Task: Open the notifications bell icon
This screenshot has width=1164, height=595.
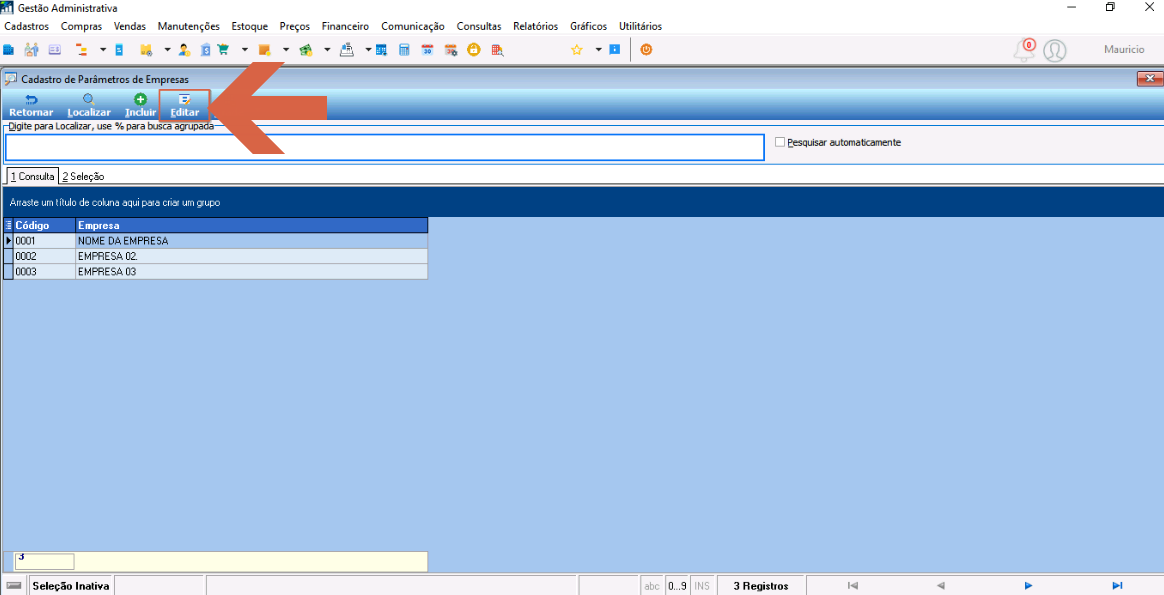Action: click(x=1024, y=50)
